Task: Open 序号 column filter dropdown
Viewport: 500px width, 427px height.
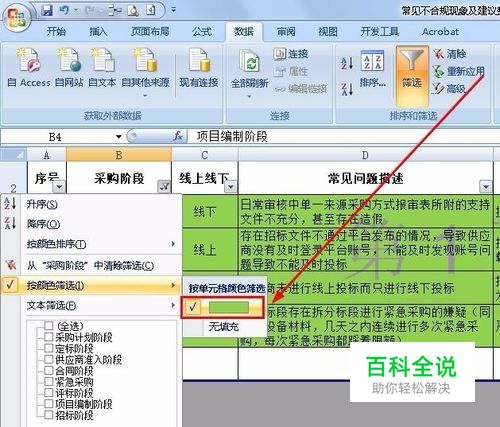Action: coord(59,187)
